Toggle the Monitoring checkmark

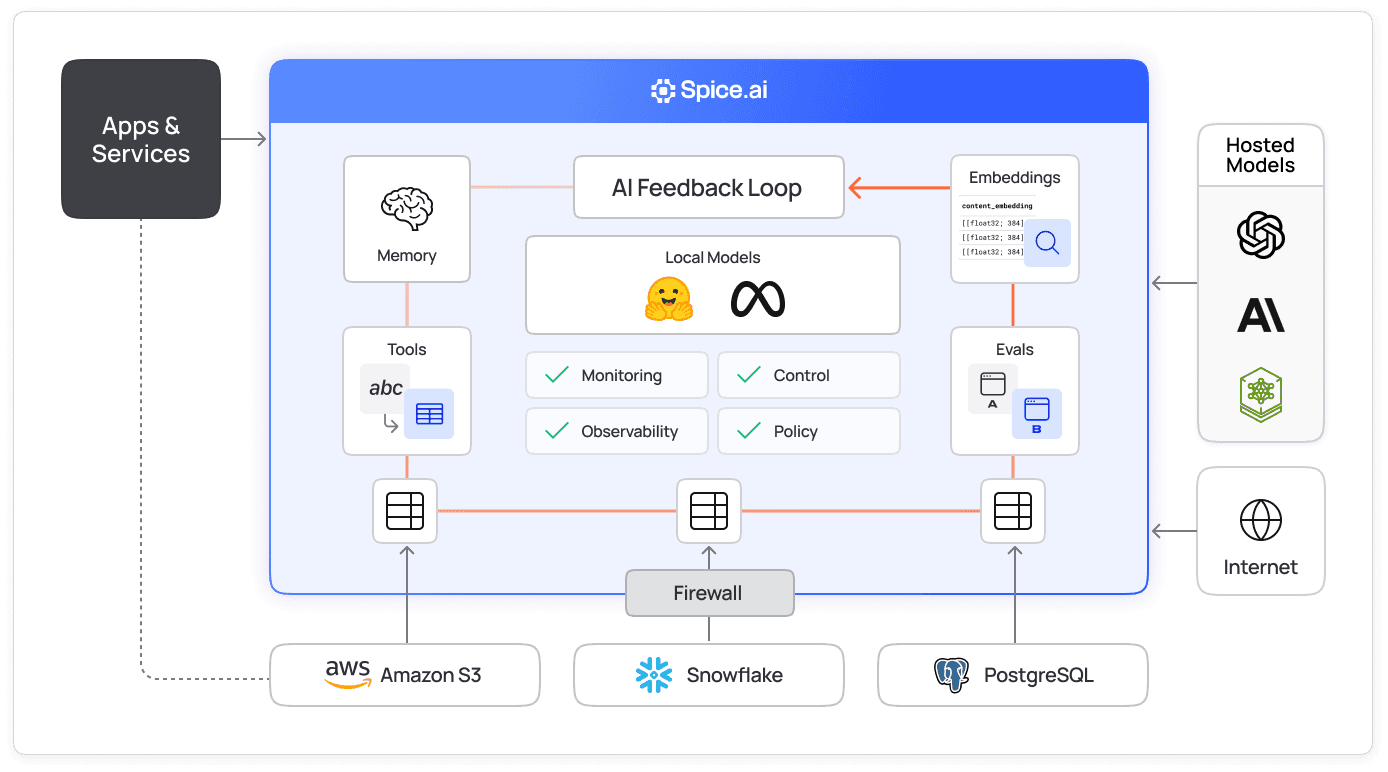[x=557, y=375]
